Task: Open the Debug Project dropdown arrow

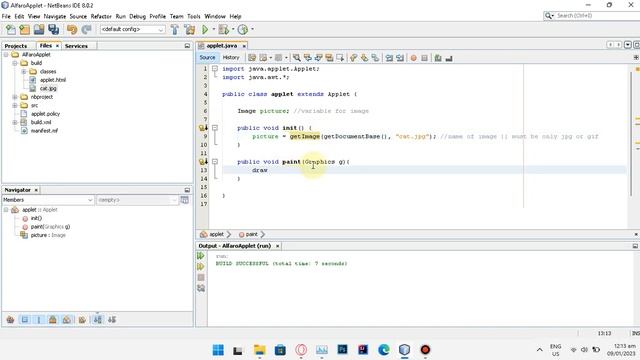Action: click(x=233, y=29)
